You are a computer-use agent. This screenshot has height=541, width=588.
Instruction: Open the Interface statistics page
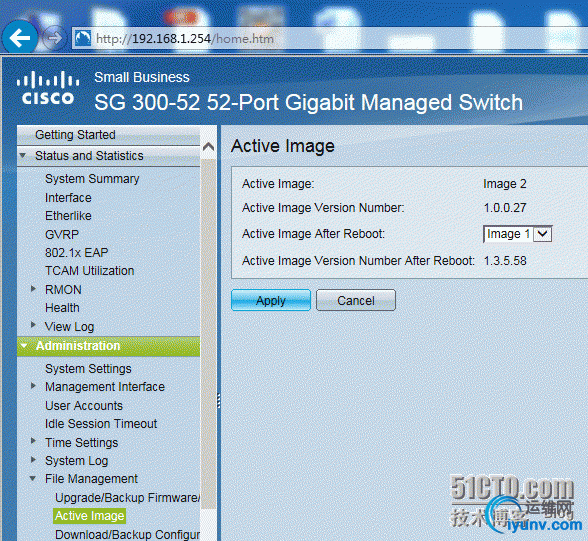68,198
